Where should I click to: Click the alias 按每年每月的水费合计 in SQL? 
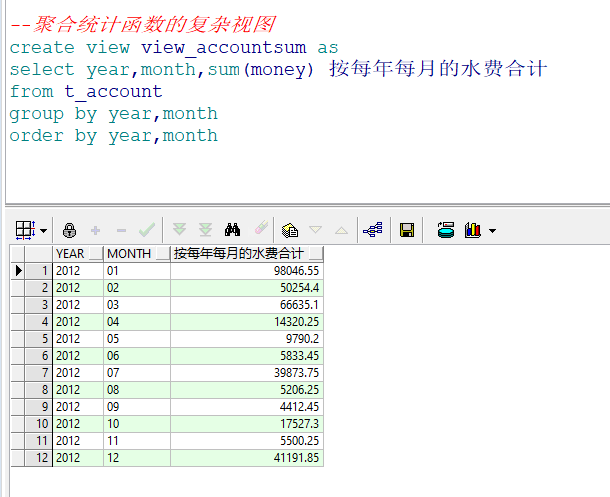[438, 69]
